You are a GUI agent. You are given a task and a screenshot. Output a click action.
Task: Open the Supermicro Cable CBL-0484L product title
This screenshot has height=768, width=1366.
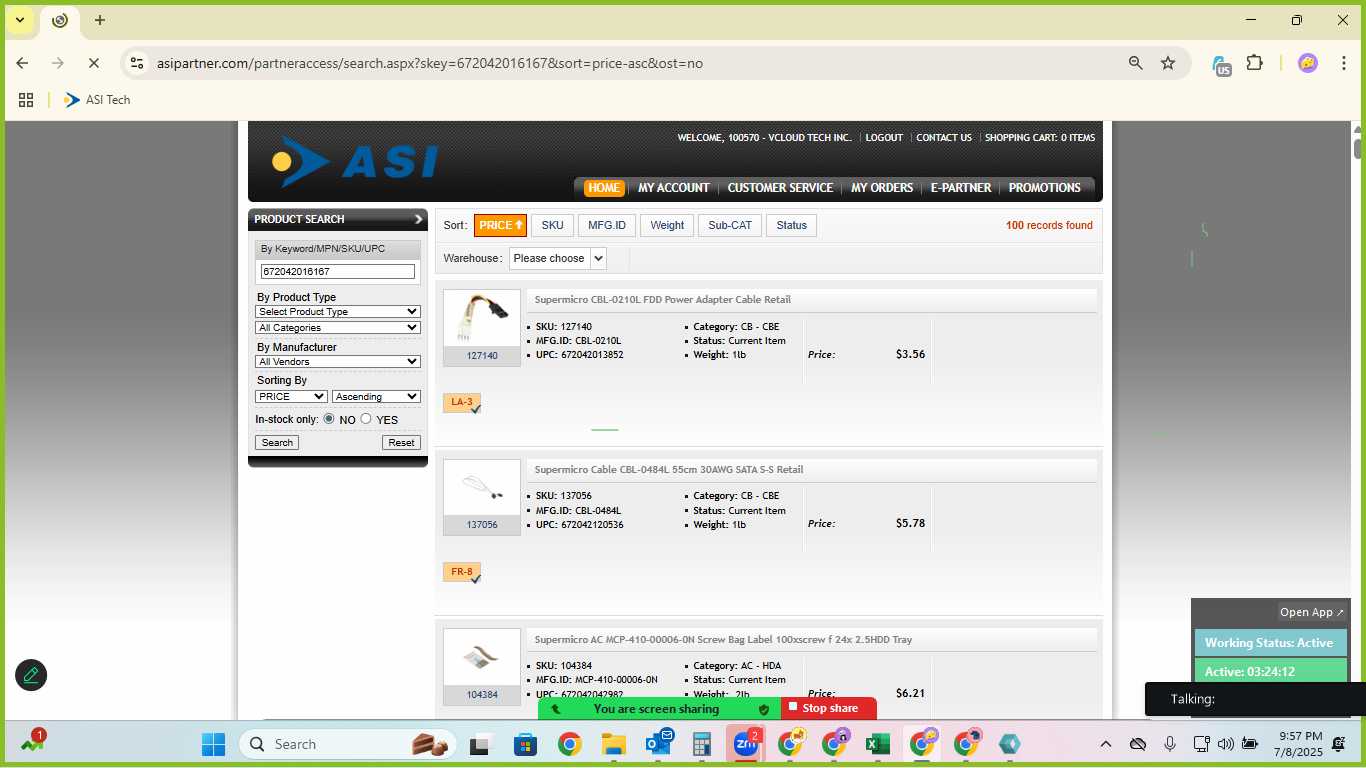(x=669, y=470)
